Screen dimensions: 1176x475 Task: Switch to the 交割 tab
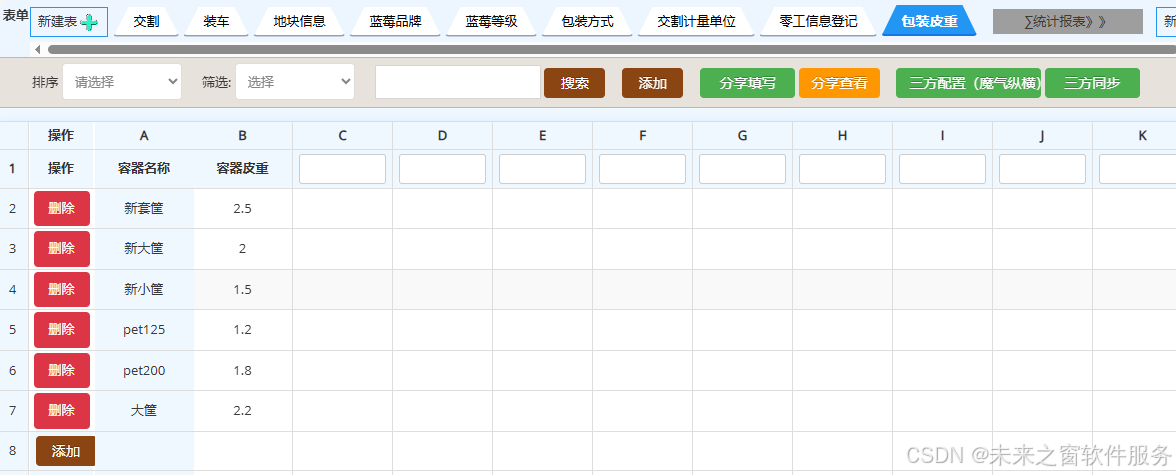coord(146,21)
